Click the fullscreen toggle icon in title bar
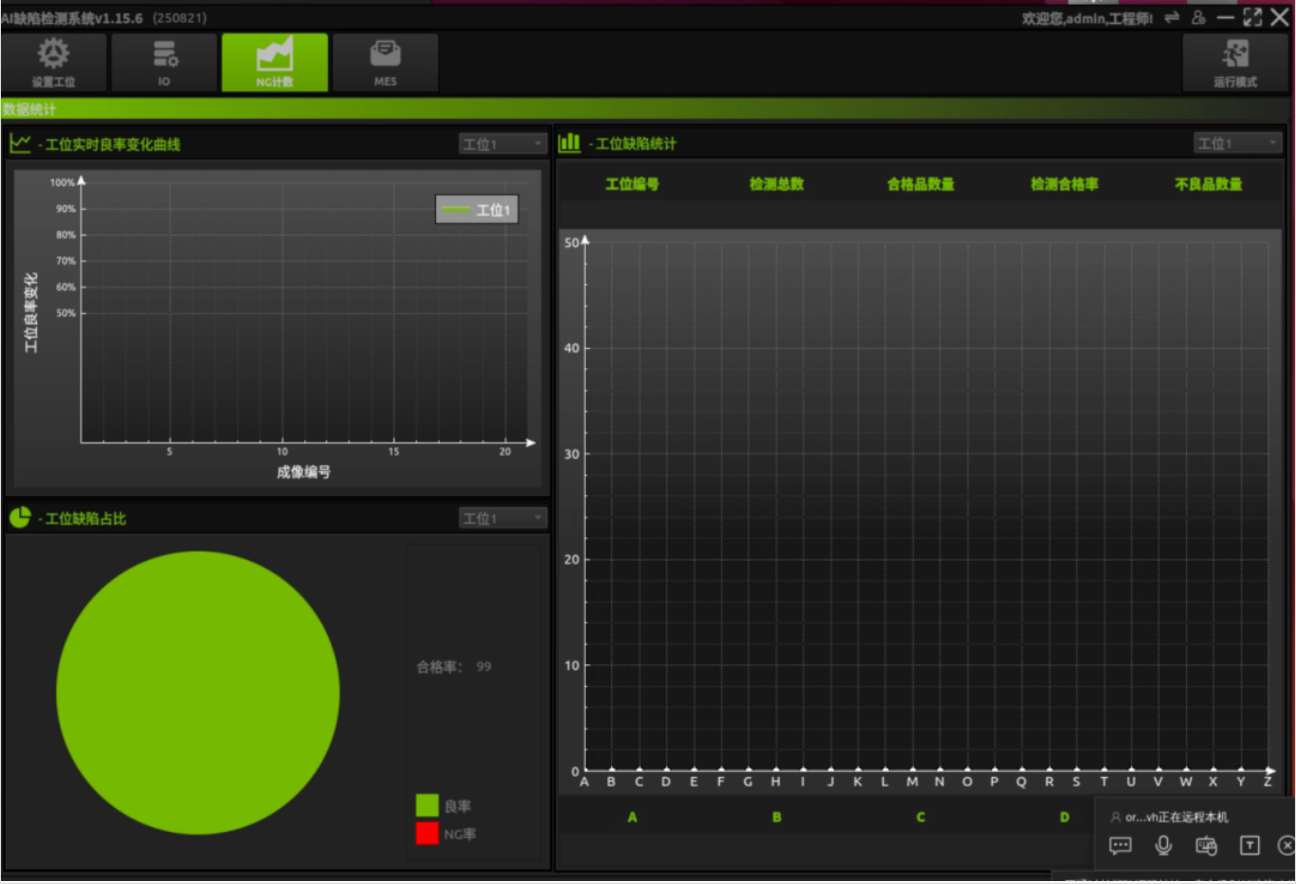Image resolution: width=1296 pixels, height=884 pixels. (1253, 17)
